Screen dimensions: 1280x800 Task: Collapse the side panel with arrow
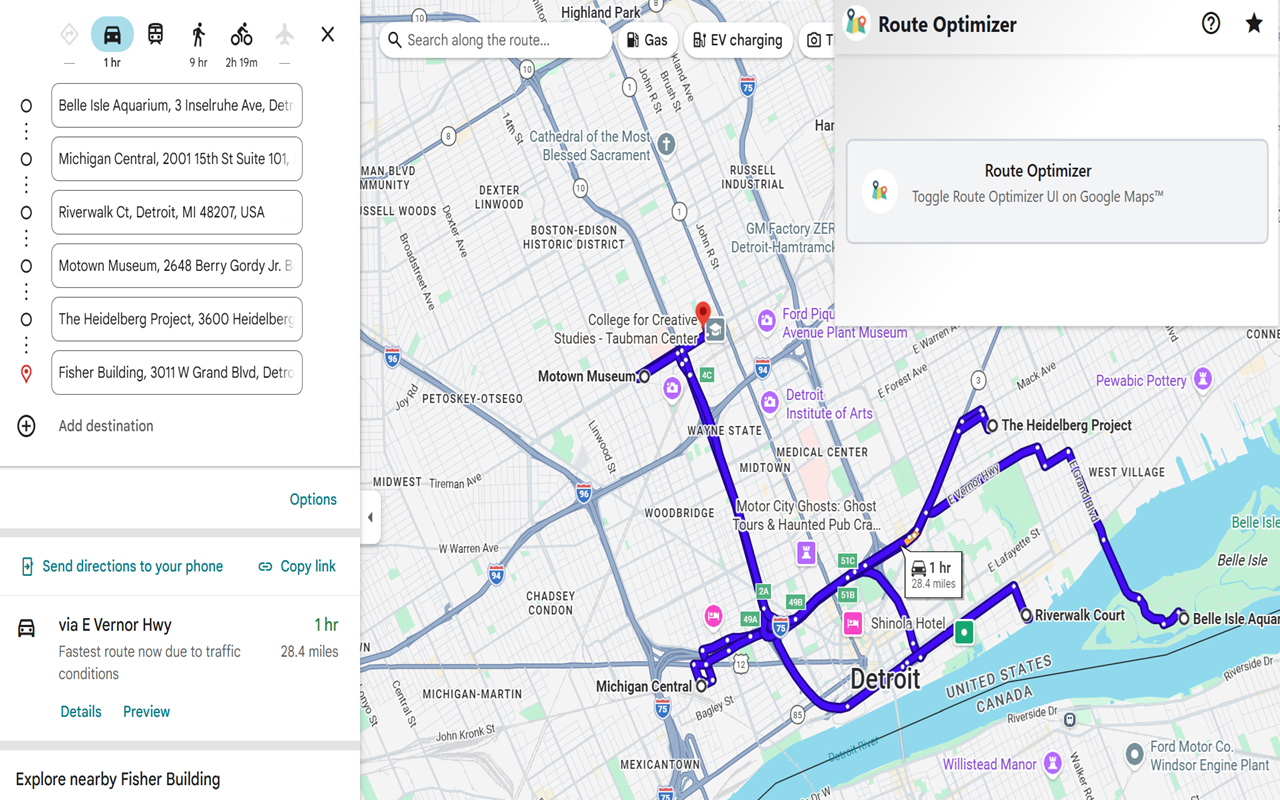[x=371, y=518]
